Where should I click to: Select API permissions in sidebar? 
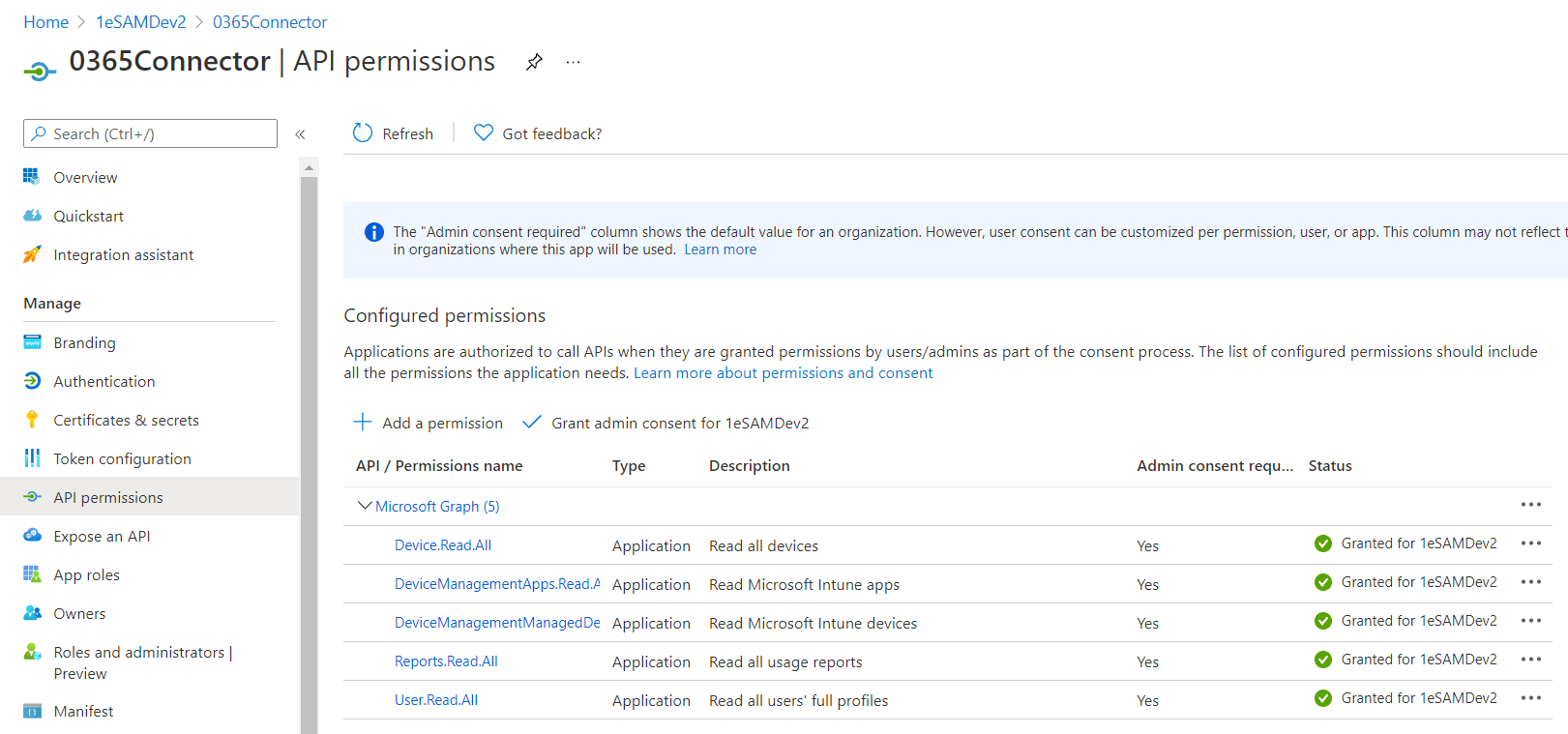(150, 497)
